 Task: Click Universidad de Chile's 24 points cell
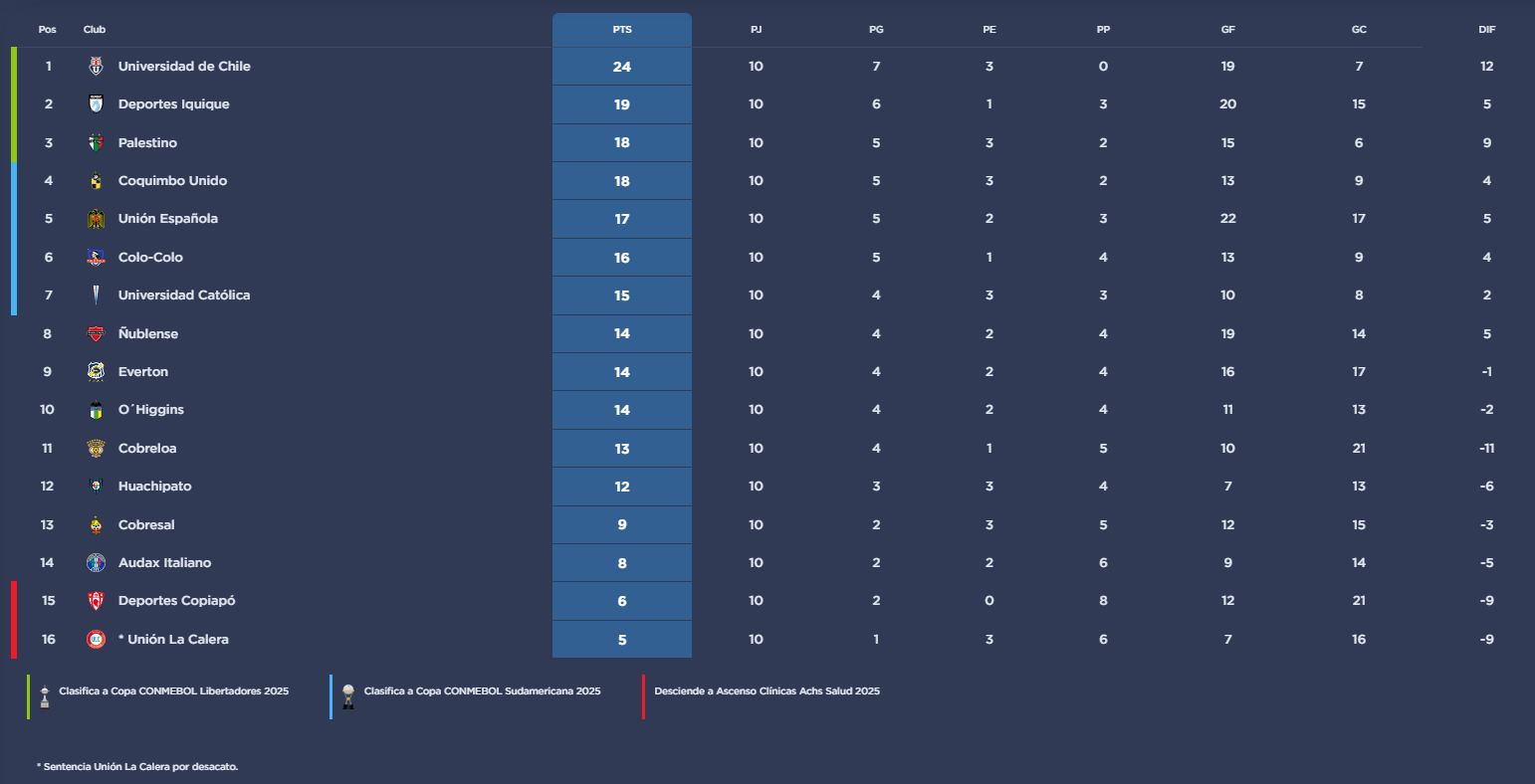click(622, 67)
